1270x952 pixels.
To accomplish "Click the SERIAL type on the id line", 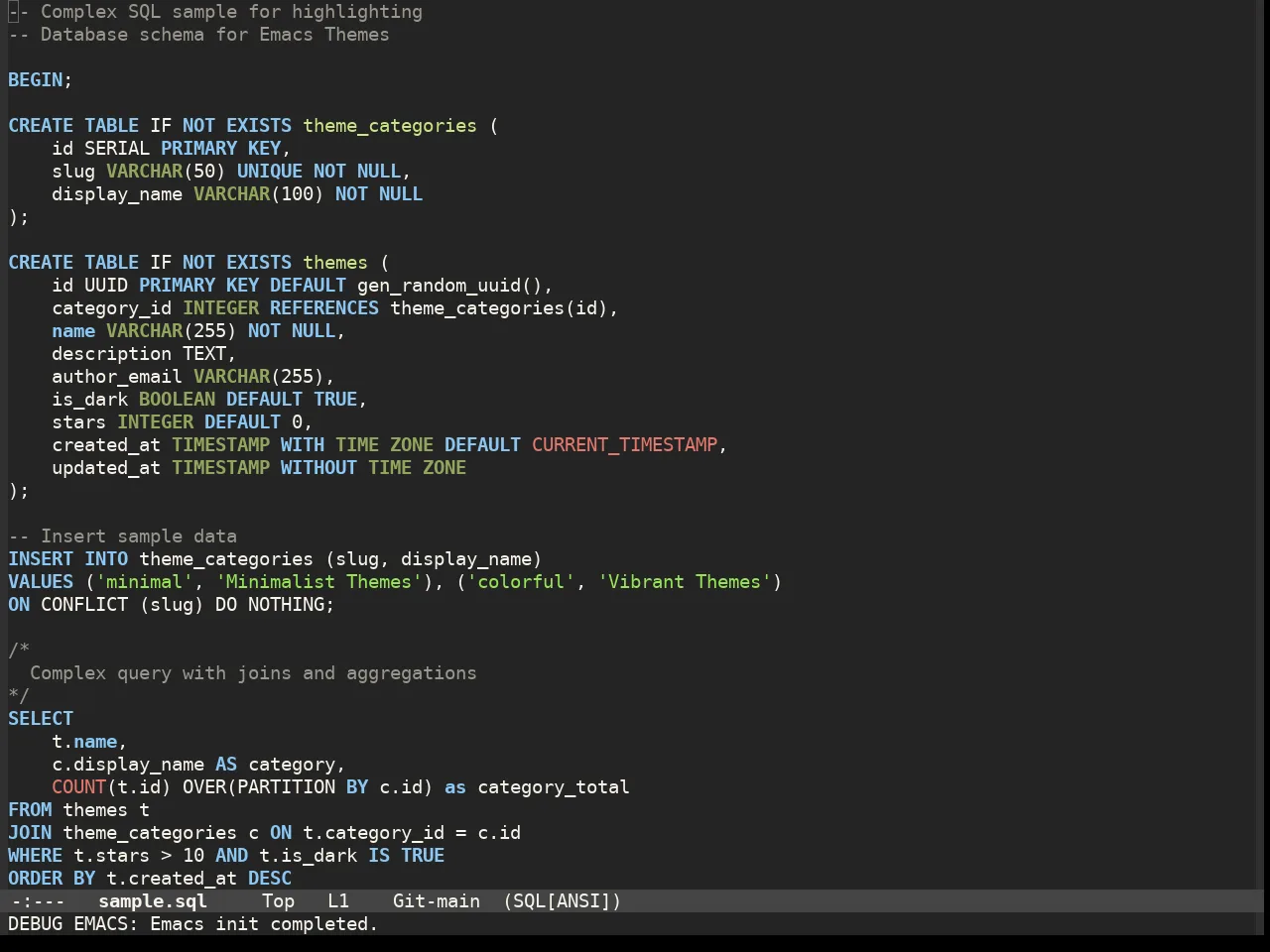I will (117, 149).
